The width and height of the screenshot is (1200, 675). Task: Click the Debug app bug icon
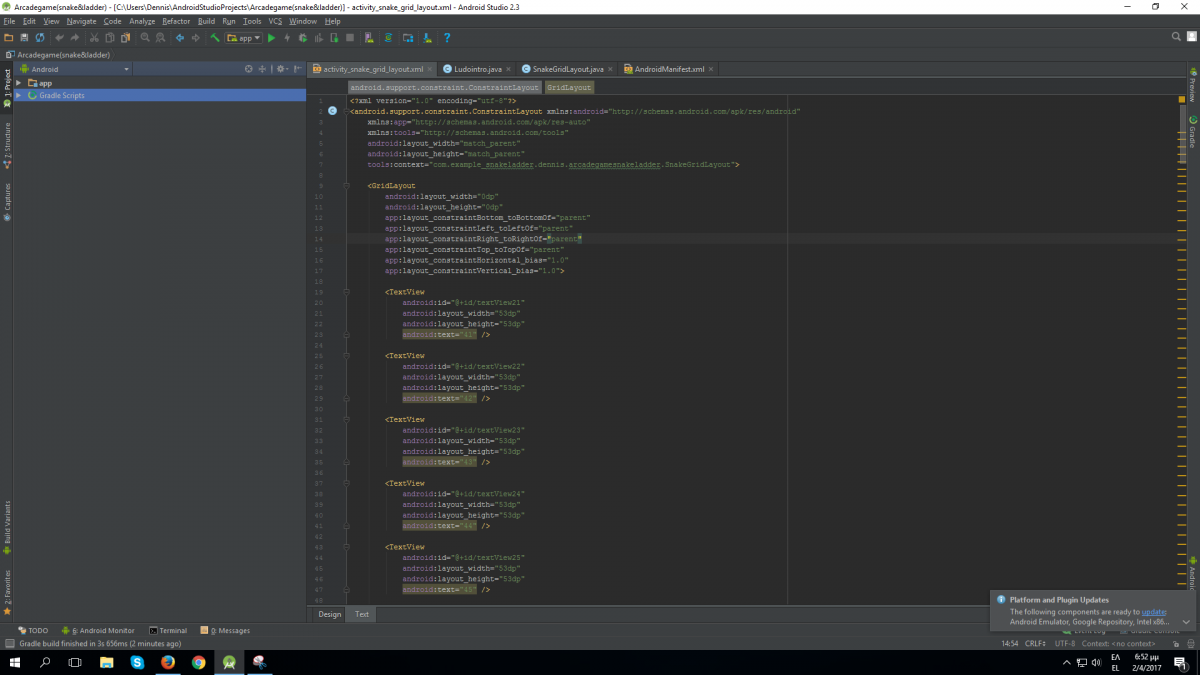click(303, 38)
